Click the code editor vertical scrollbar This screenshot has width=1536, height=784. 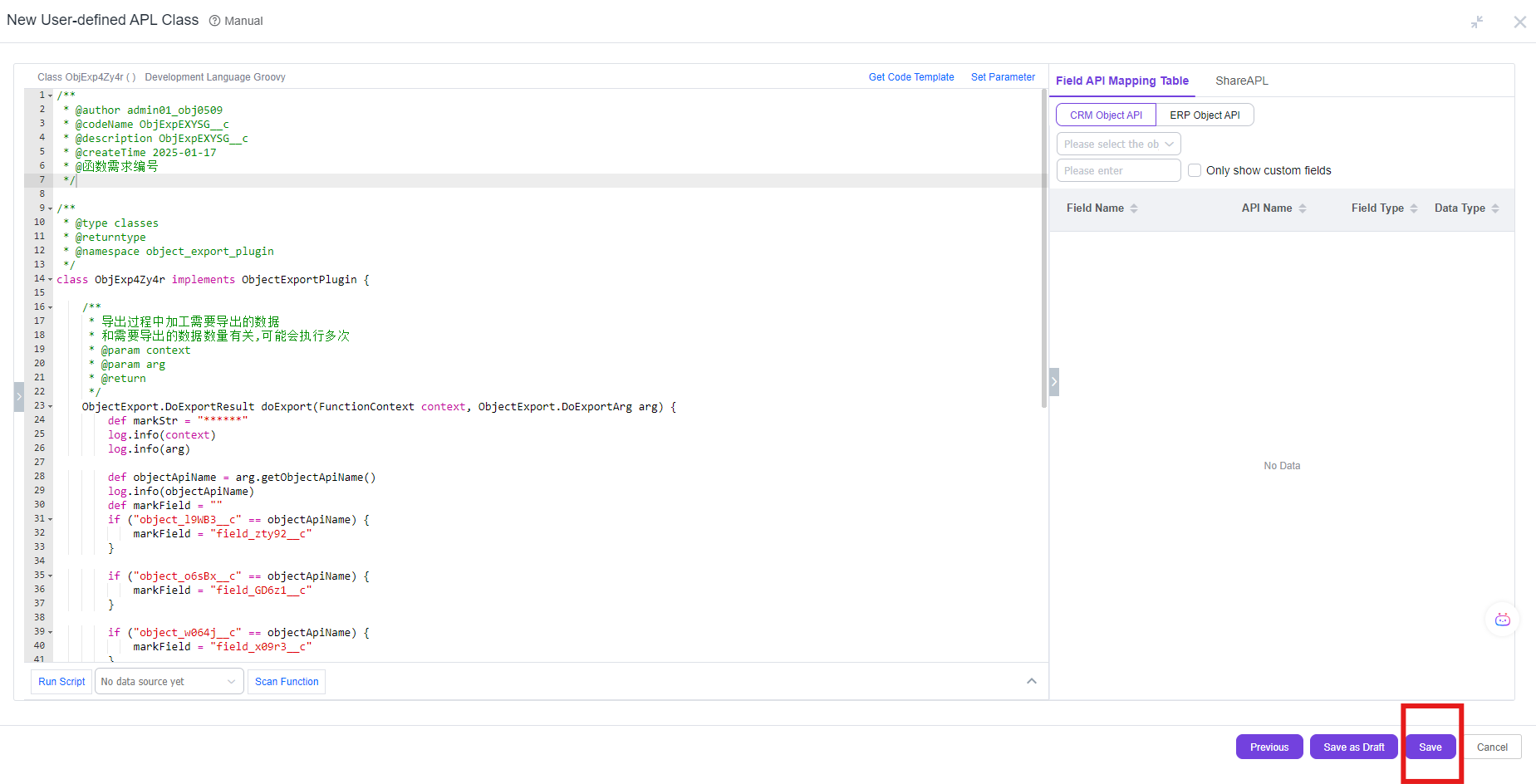coord(1044,249)
